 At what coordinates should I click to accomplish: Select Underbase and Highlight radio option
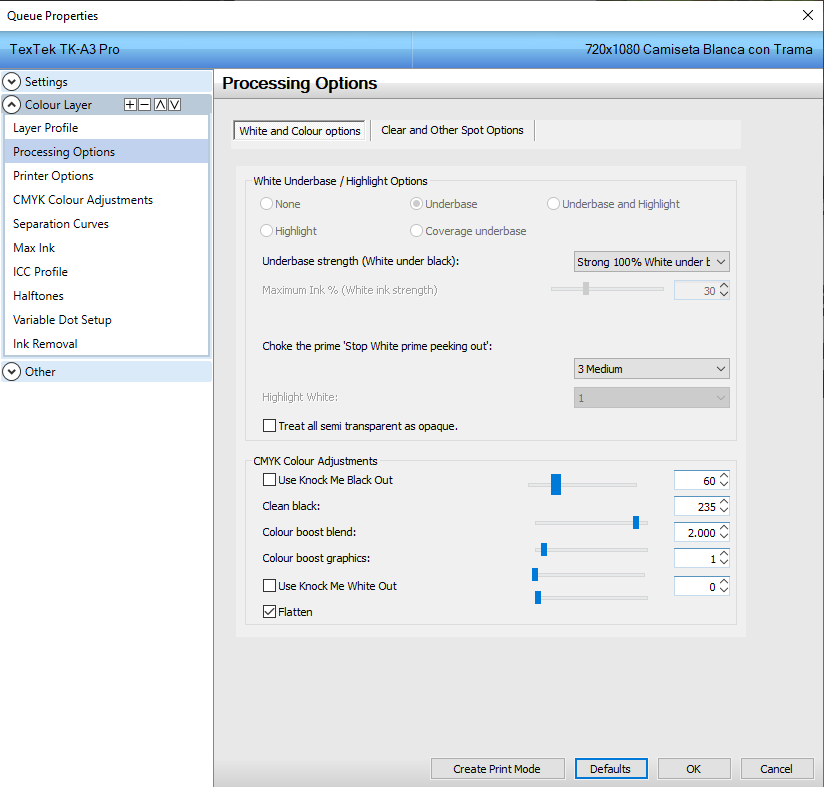pos(553,204)
